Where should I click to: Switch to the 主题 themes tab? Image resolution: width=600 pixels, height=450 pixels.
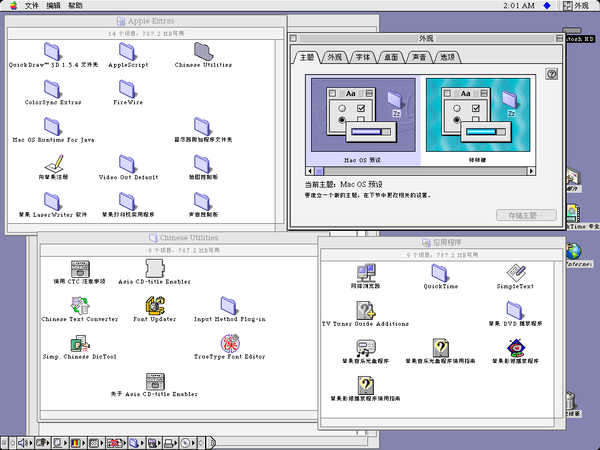307,57
